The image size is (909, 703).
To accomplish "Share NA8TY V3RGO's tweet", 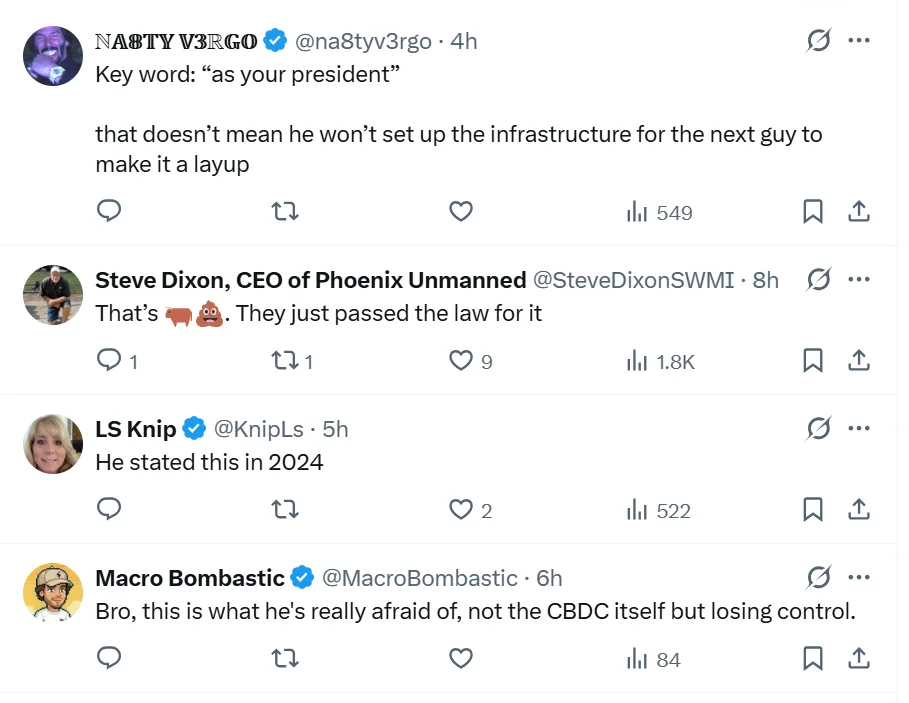I will point(858,211).
